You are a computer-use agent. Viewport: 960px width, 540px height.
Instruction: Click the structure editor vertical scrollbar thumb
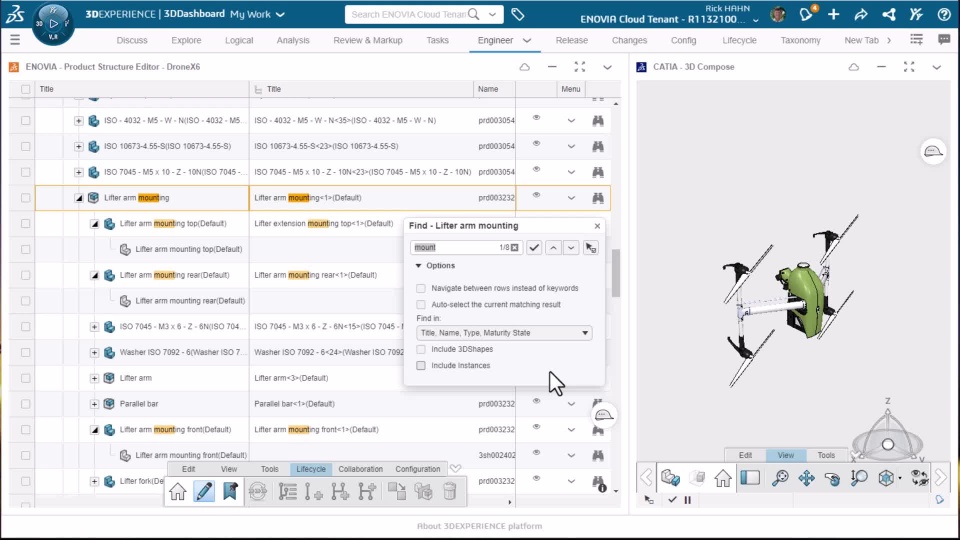click(x=615, y=273)
